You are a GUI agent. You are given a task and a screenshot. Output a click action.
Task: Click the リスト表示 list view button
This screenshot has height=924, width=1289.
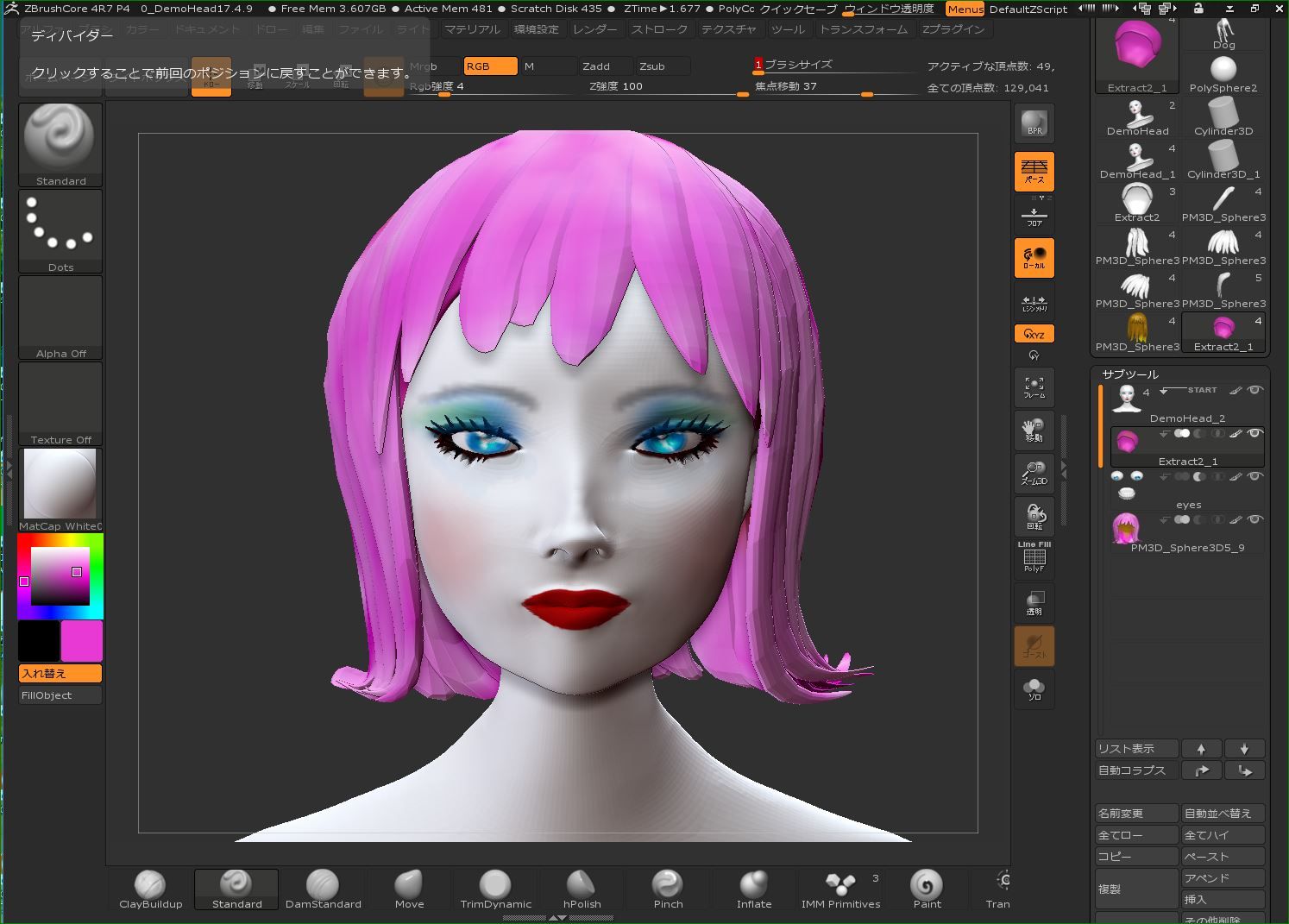point(1136,749)
